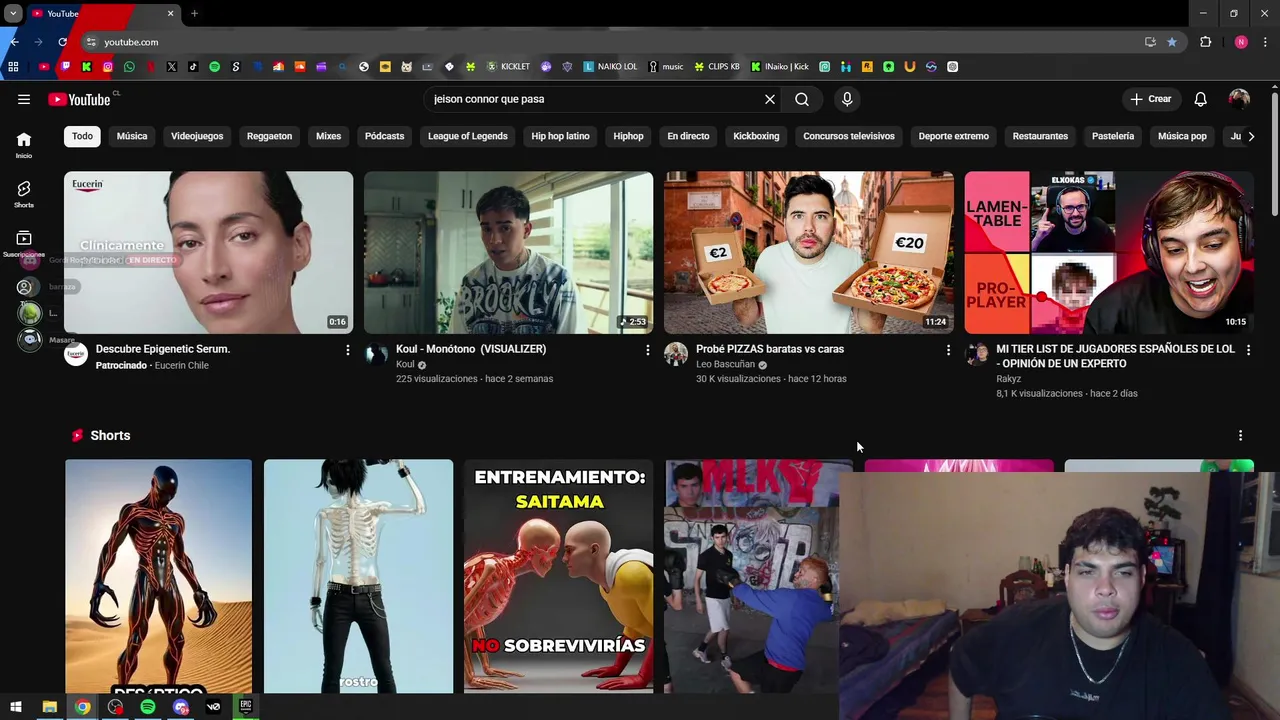
Task: Select the Todo filter chip
Action: click(82, 136)
